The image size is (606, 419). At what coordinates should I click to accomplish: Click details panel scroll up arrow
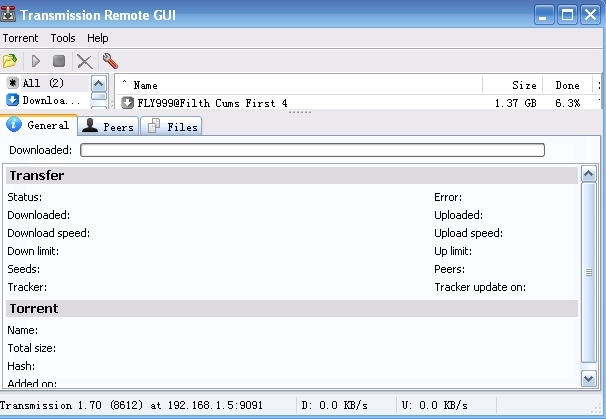[589, 174]
